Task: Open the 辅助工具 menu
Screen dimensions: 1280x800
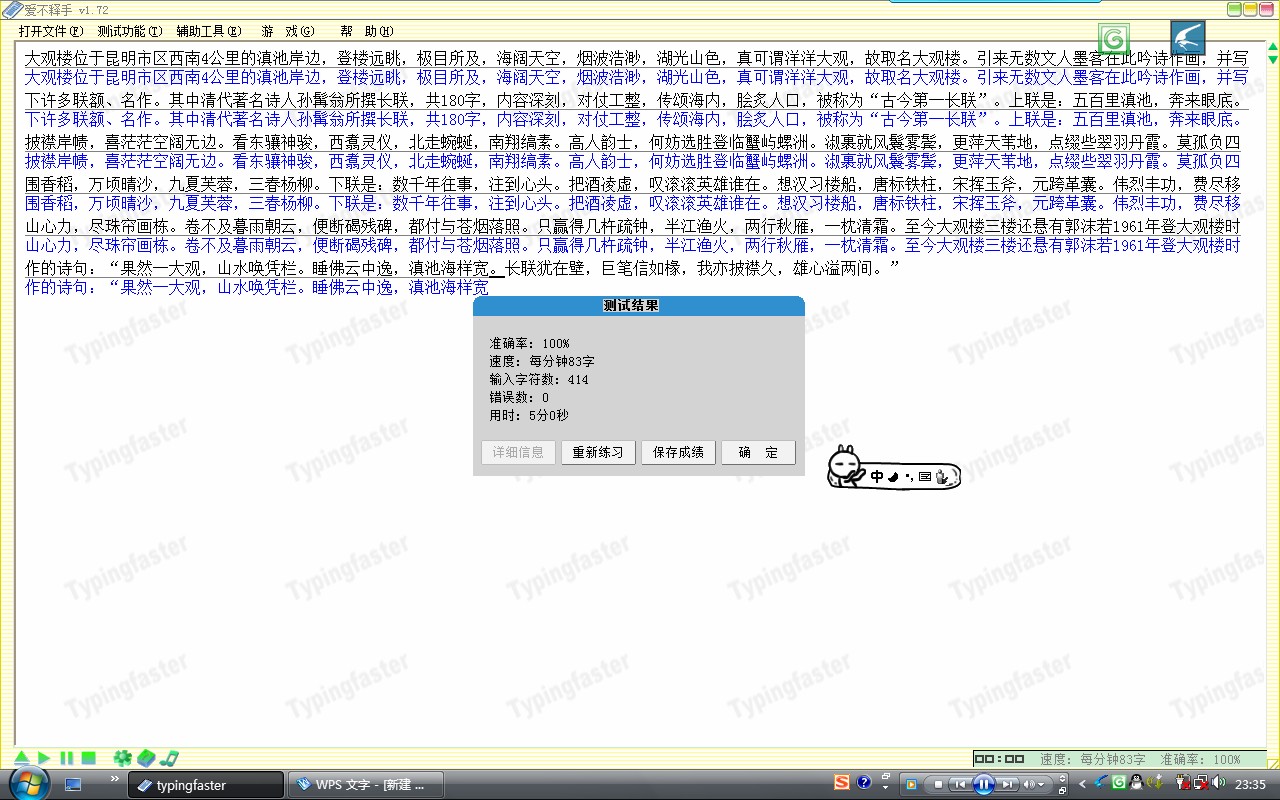Action: coord(209,31)
